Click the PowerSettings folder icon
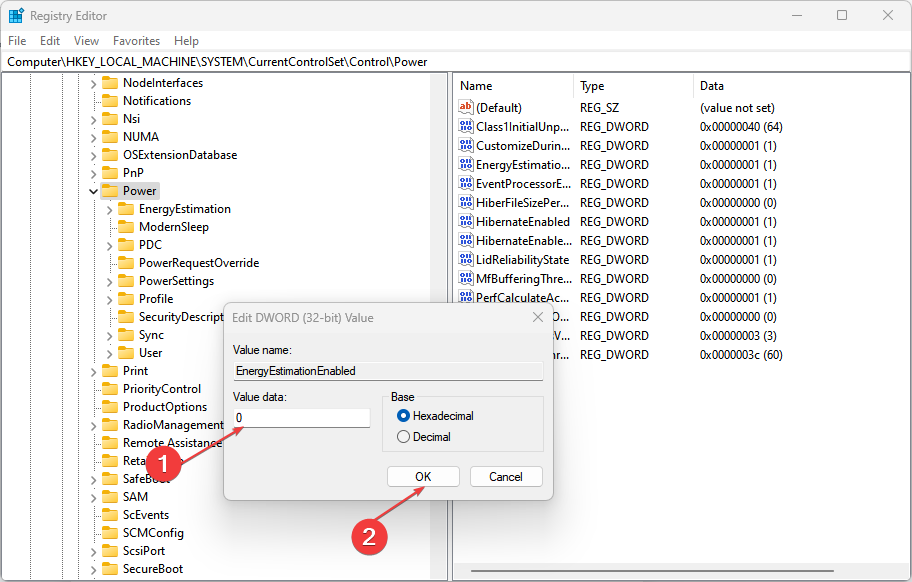The image size is (912, 582). [x=126, y=281]
